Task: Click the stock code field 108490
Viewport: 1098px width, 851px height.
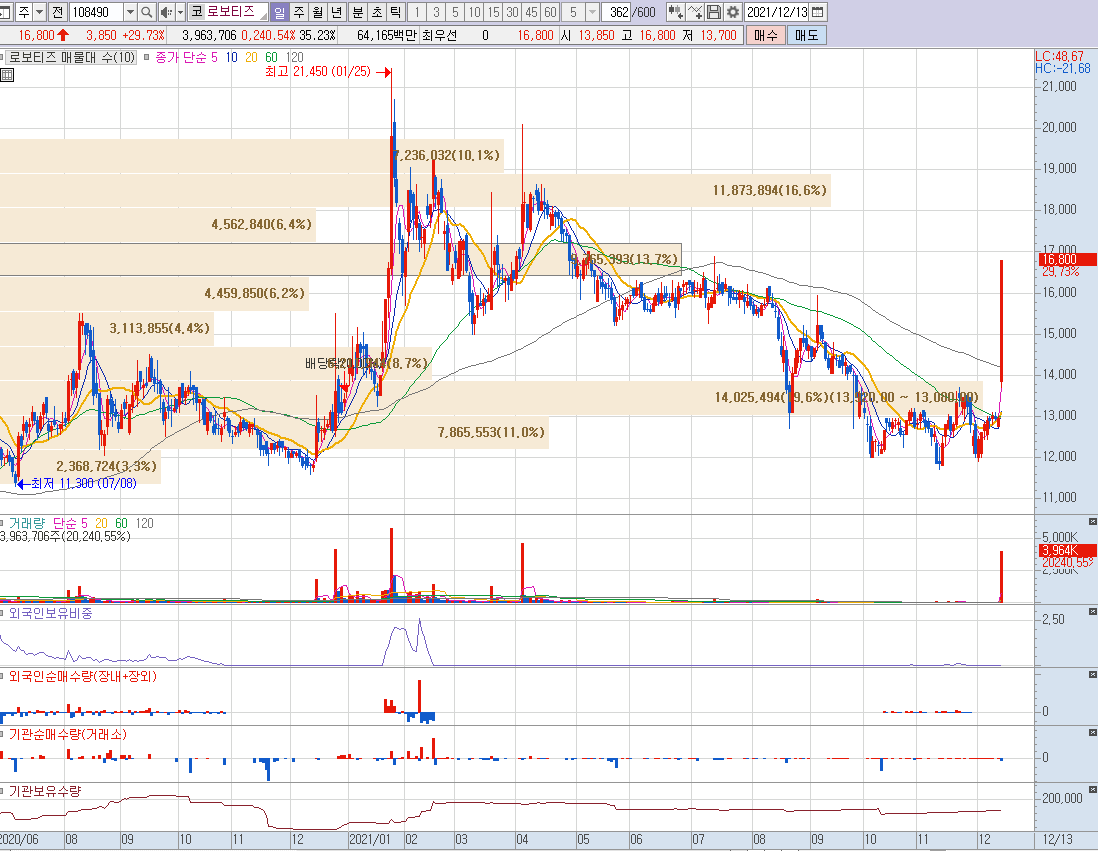Action: click(x=97, y=12)
